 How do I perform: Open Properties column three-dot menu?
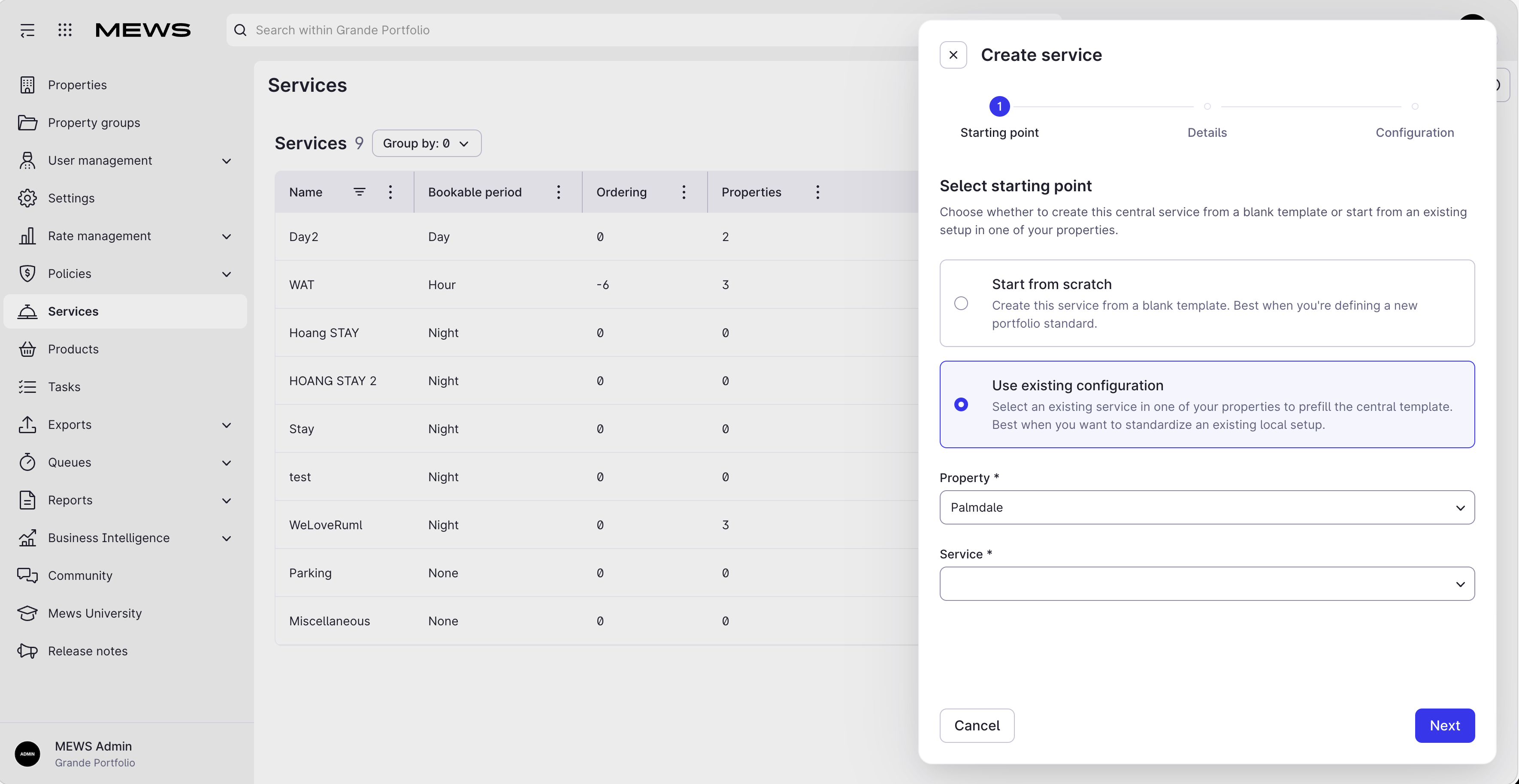point(817,192)
